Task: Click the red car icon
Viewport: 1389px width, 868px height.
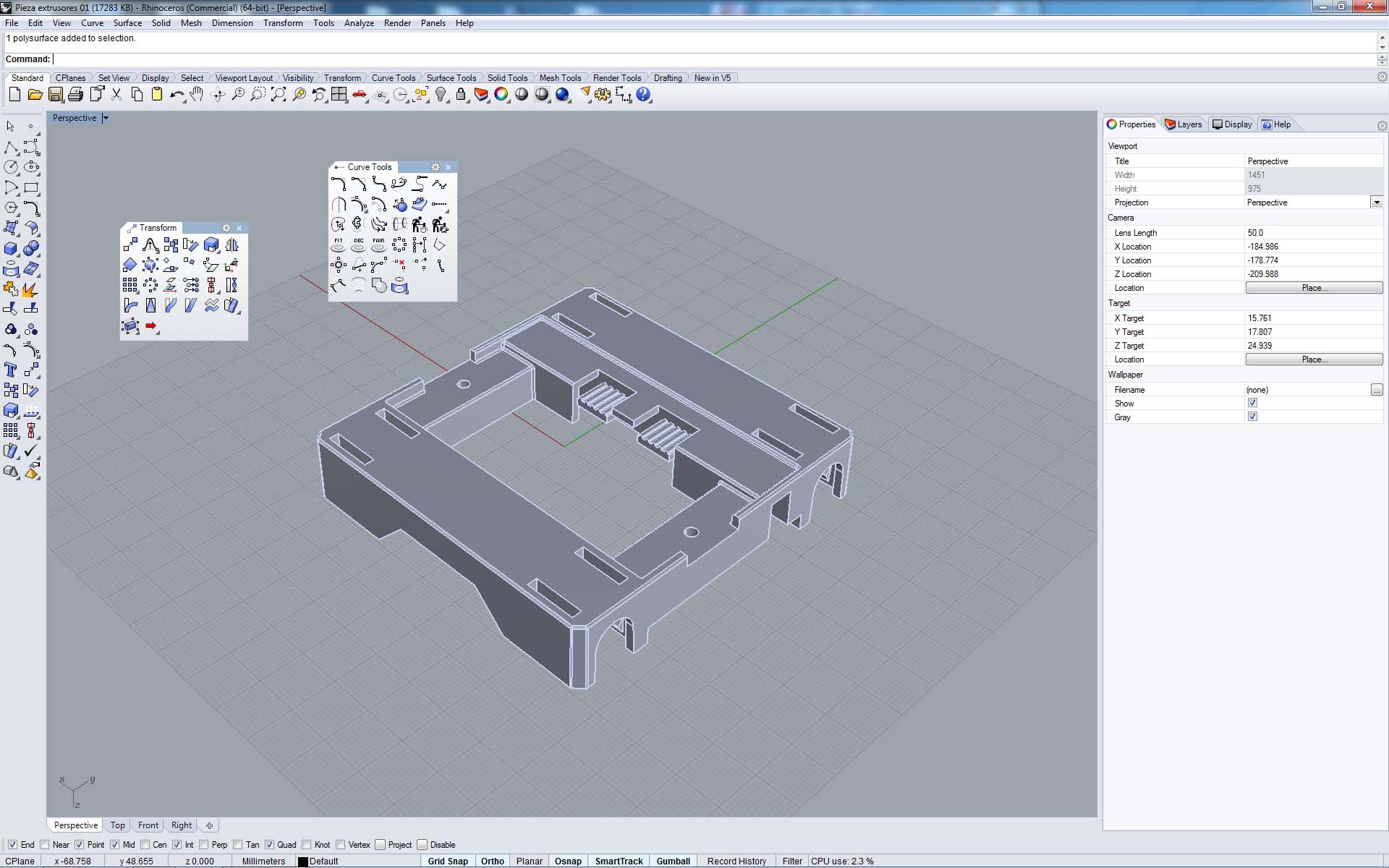Action: click(360, 95)
